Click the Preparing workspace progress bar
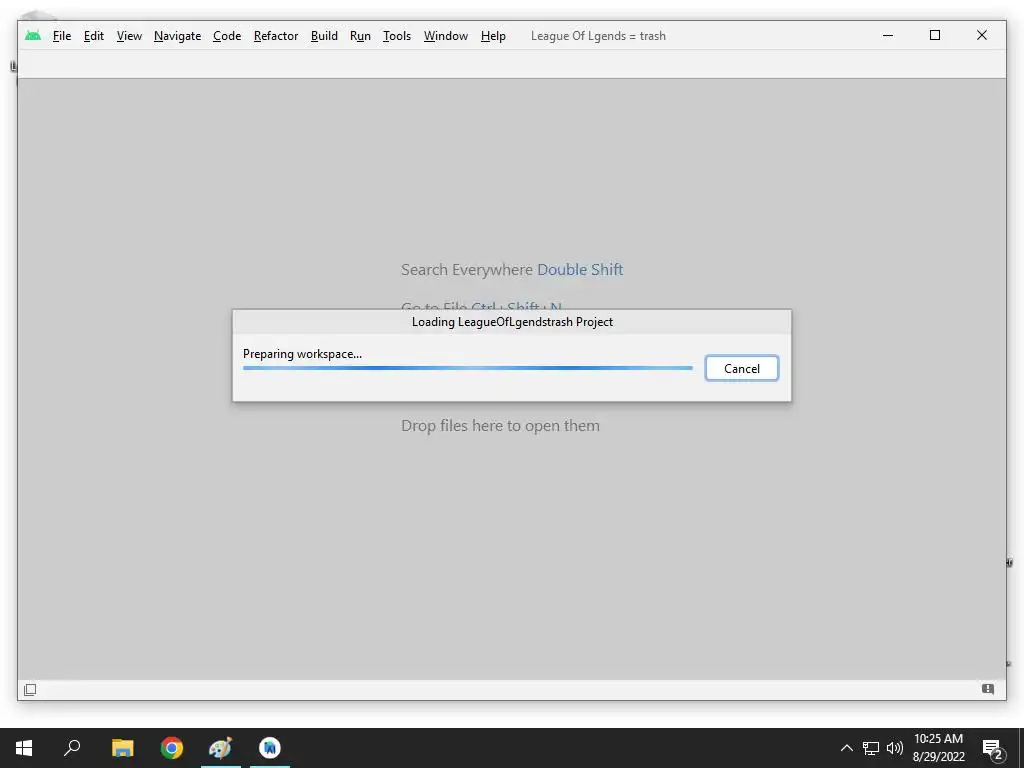 (468, 368)
